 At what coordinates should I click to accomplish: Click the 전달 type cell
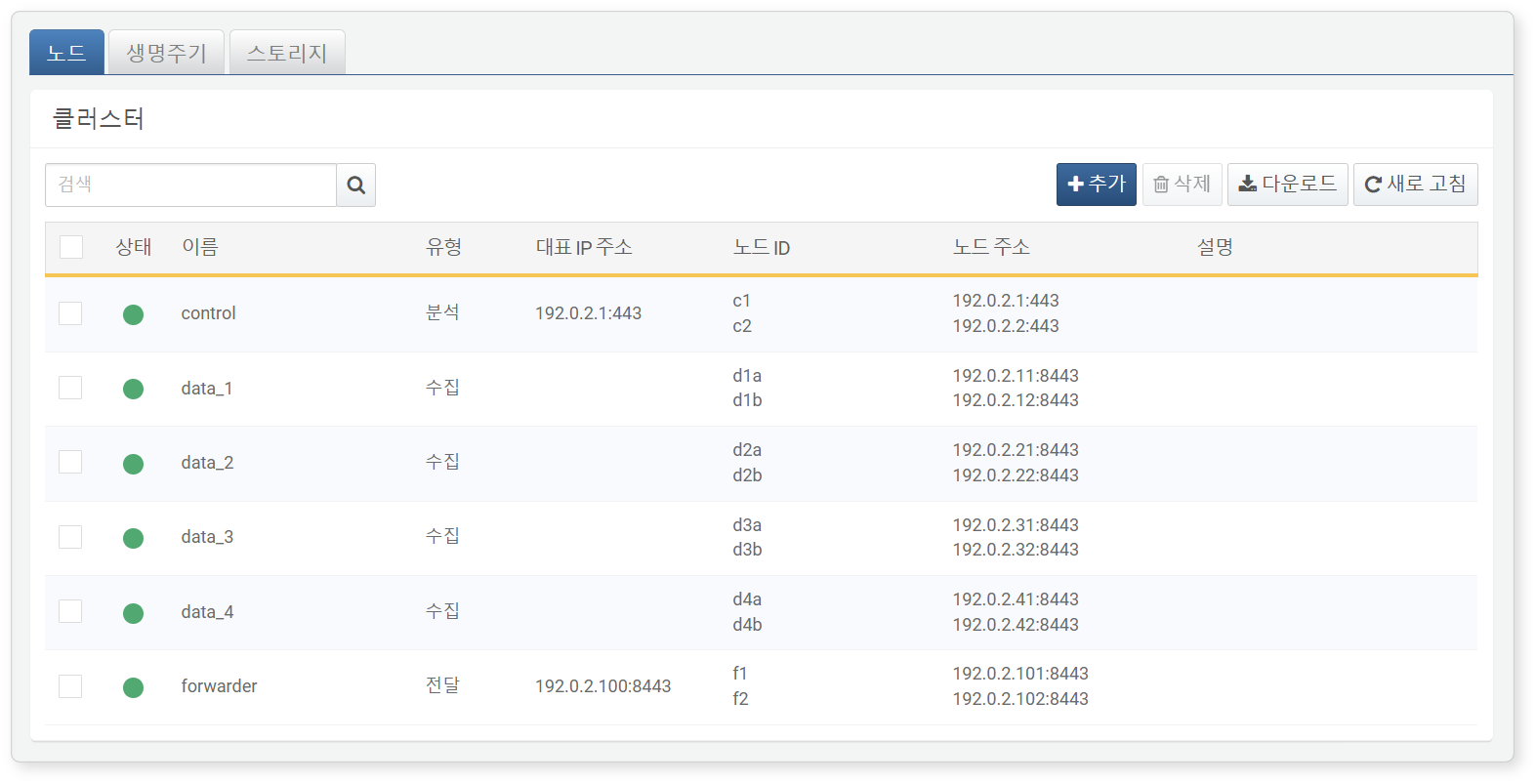point(442,685)
